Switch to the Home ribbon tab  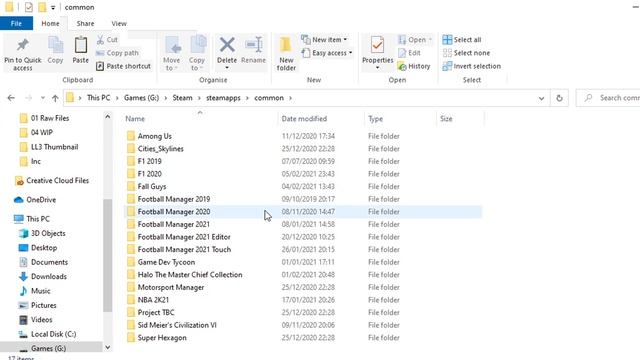pyautogui.click(x=50, y=23)
